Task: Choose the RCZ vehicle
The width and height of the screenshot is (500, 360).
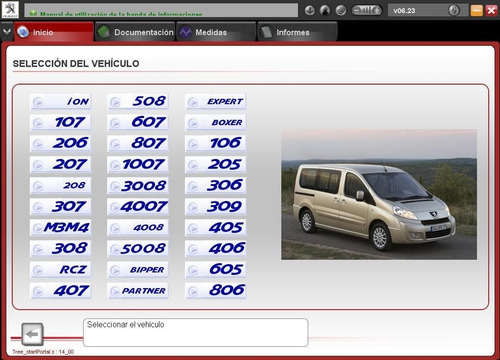Action: click(60, 270)
